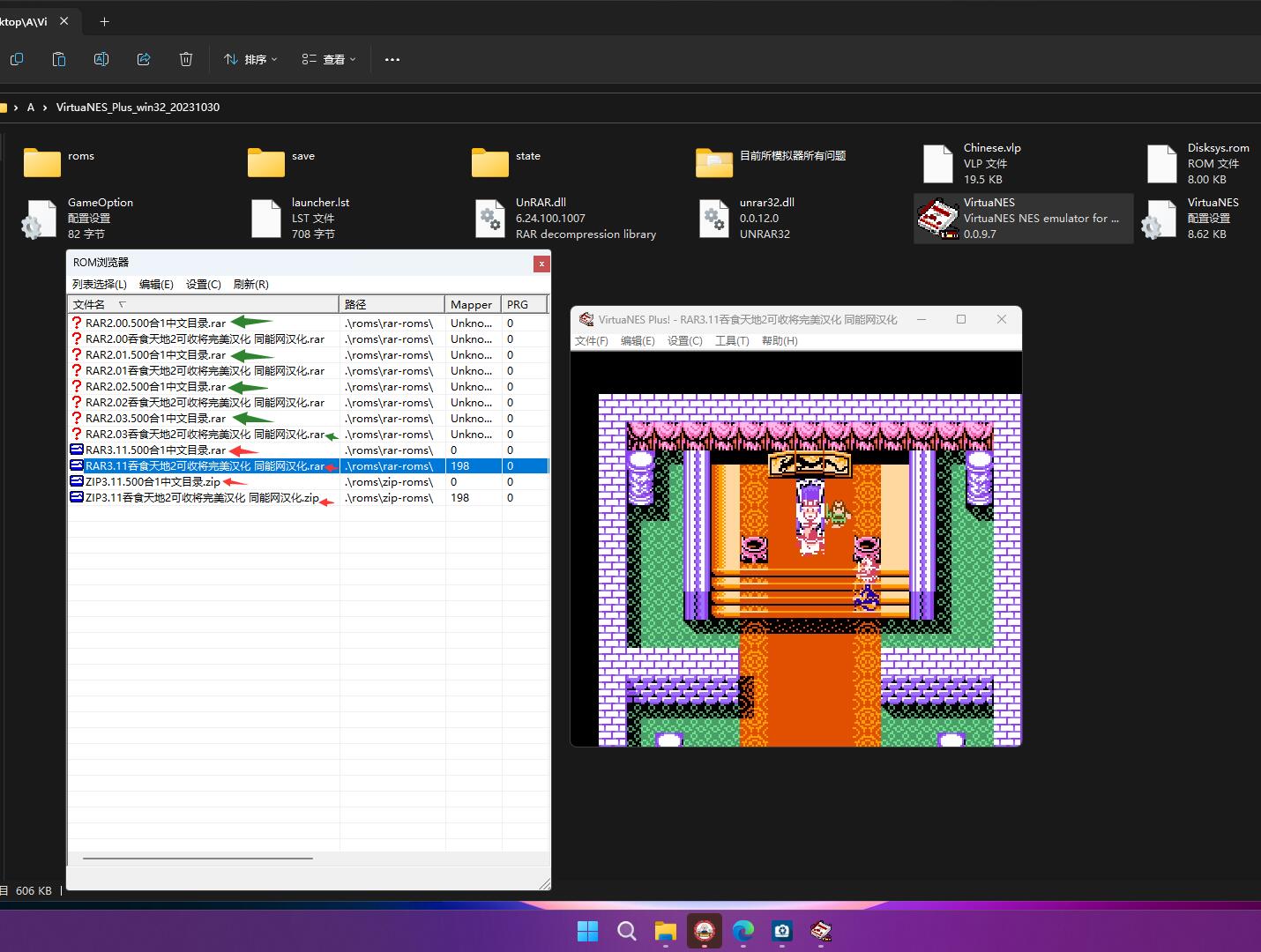This screenshot has width=1261, height=952.
Task: Open Microsoft Edge from taskbar
Action: click(x=742, y=931)
